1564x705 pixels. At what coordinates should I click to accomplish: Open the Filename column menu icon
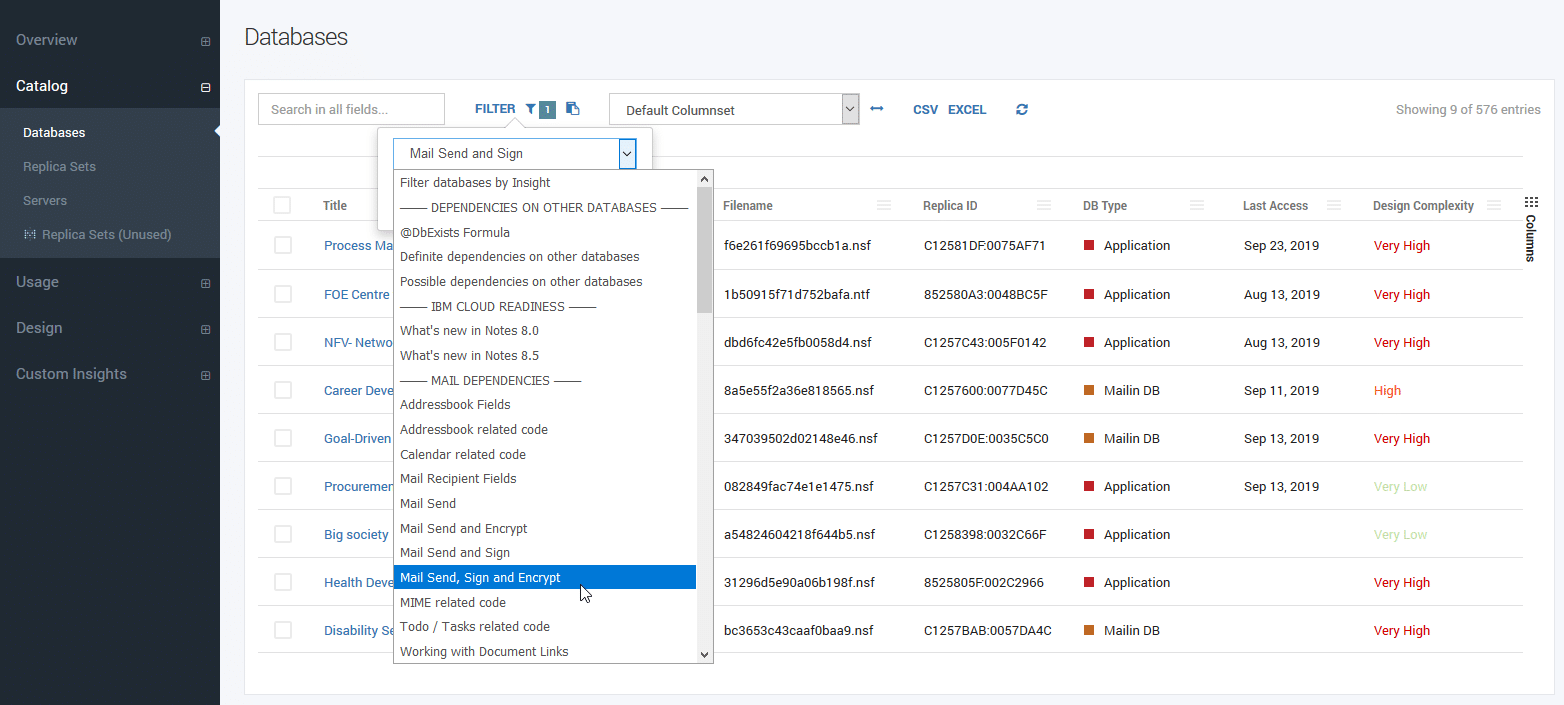[883, 205]
